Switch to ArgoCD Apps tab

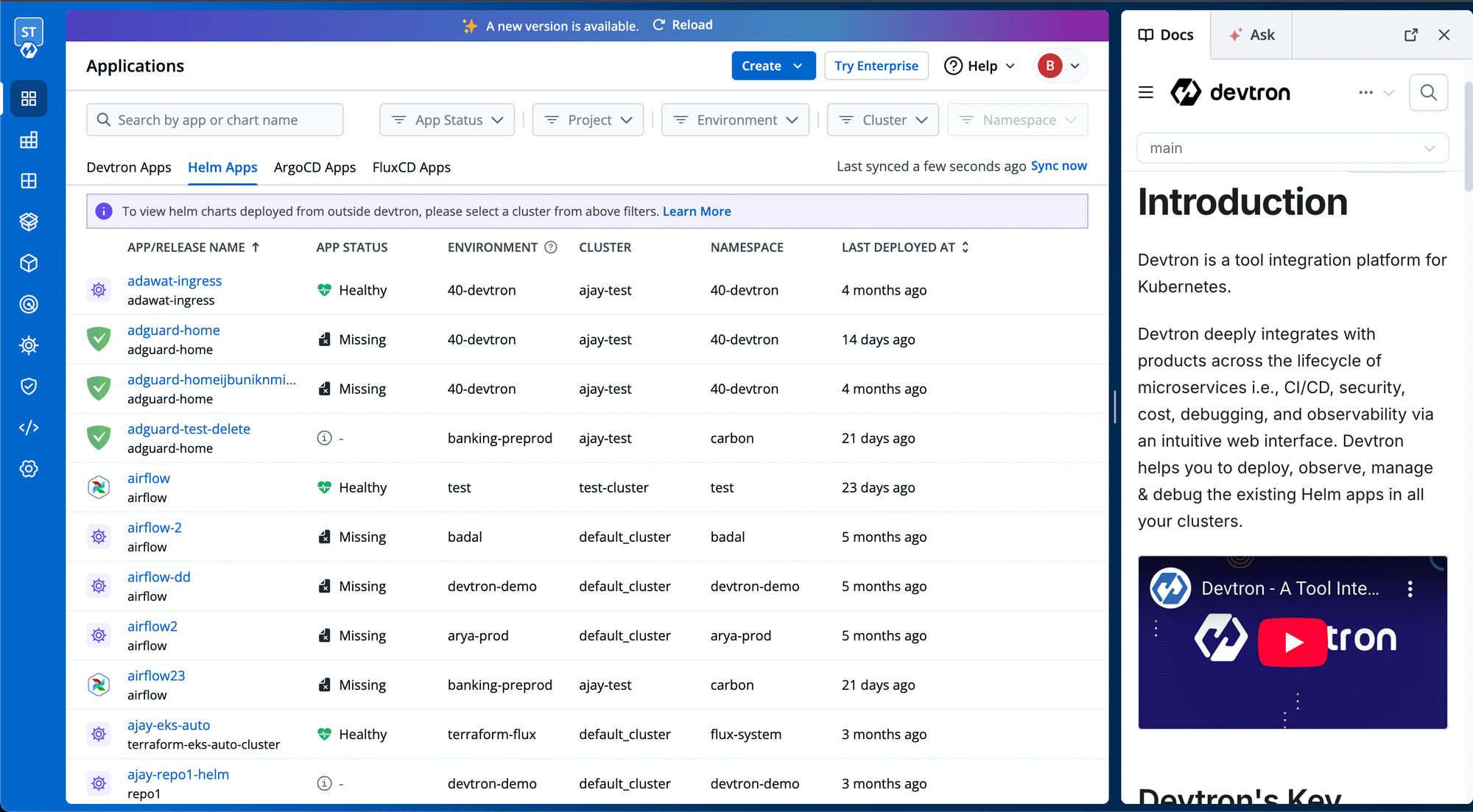[314, 168]
